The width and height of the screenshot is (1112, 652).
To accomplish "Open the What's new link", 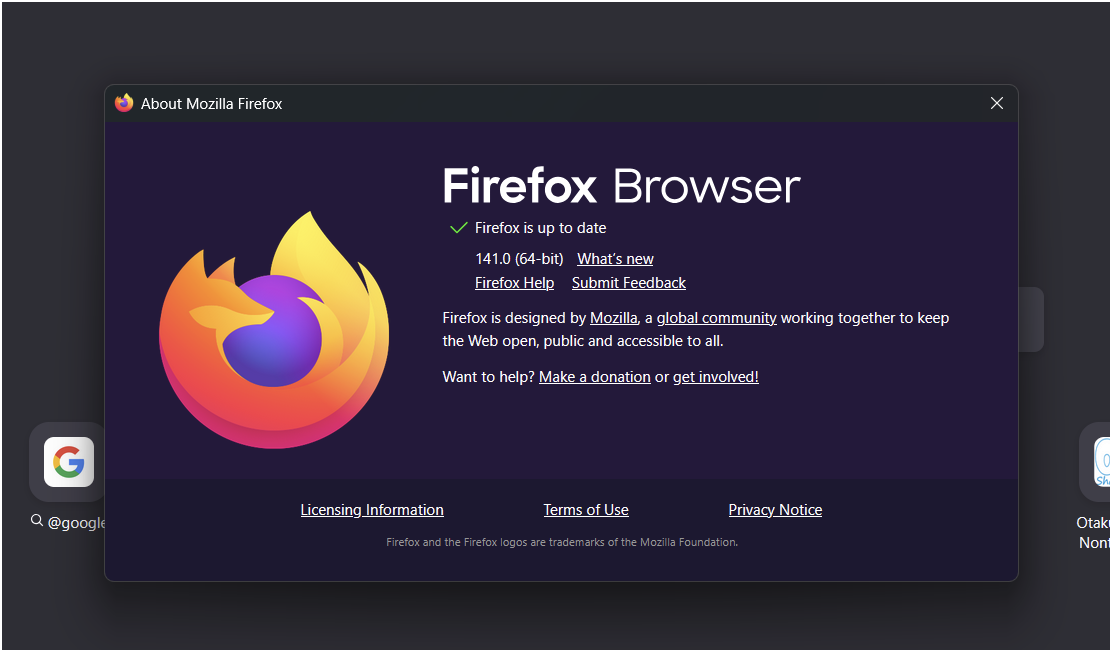I will click(615, 259).
